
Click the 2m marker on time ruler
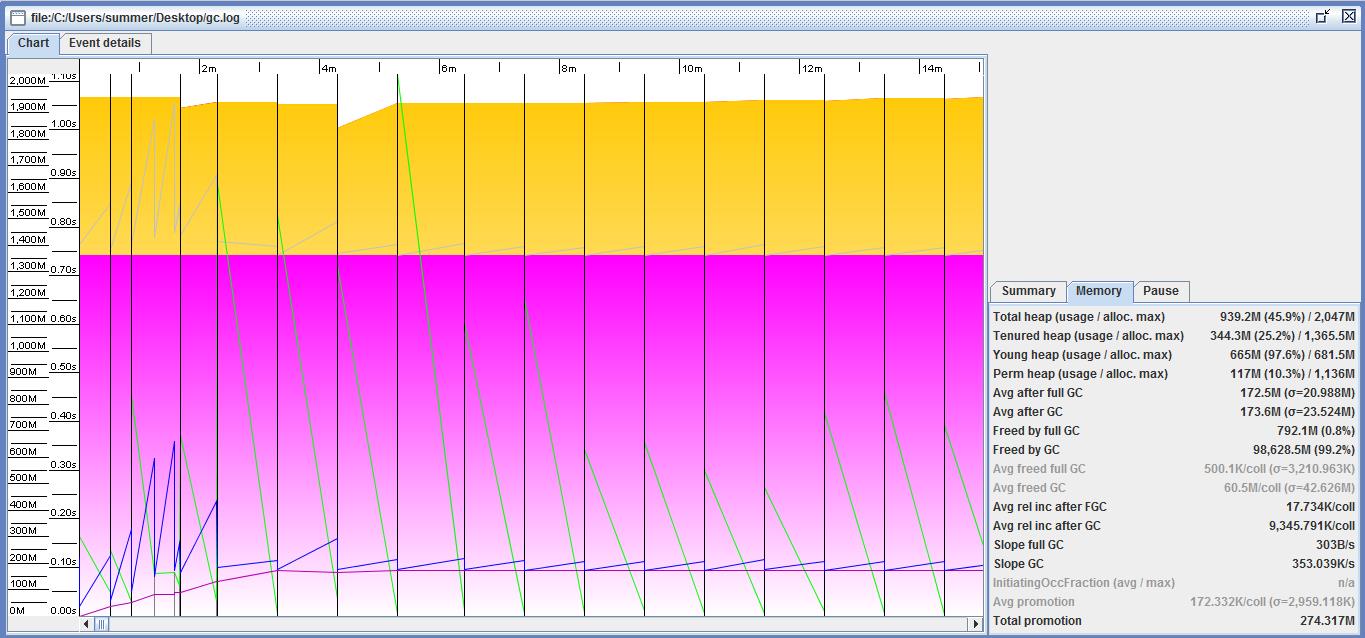(x=208, y=68)
